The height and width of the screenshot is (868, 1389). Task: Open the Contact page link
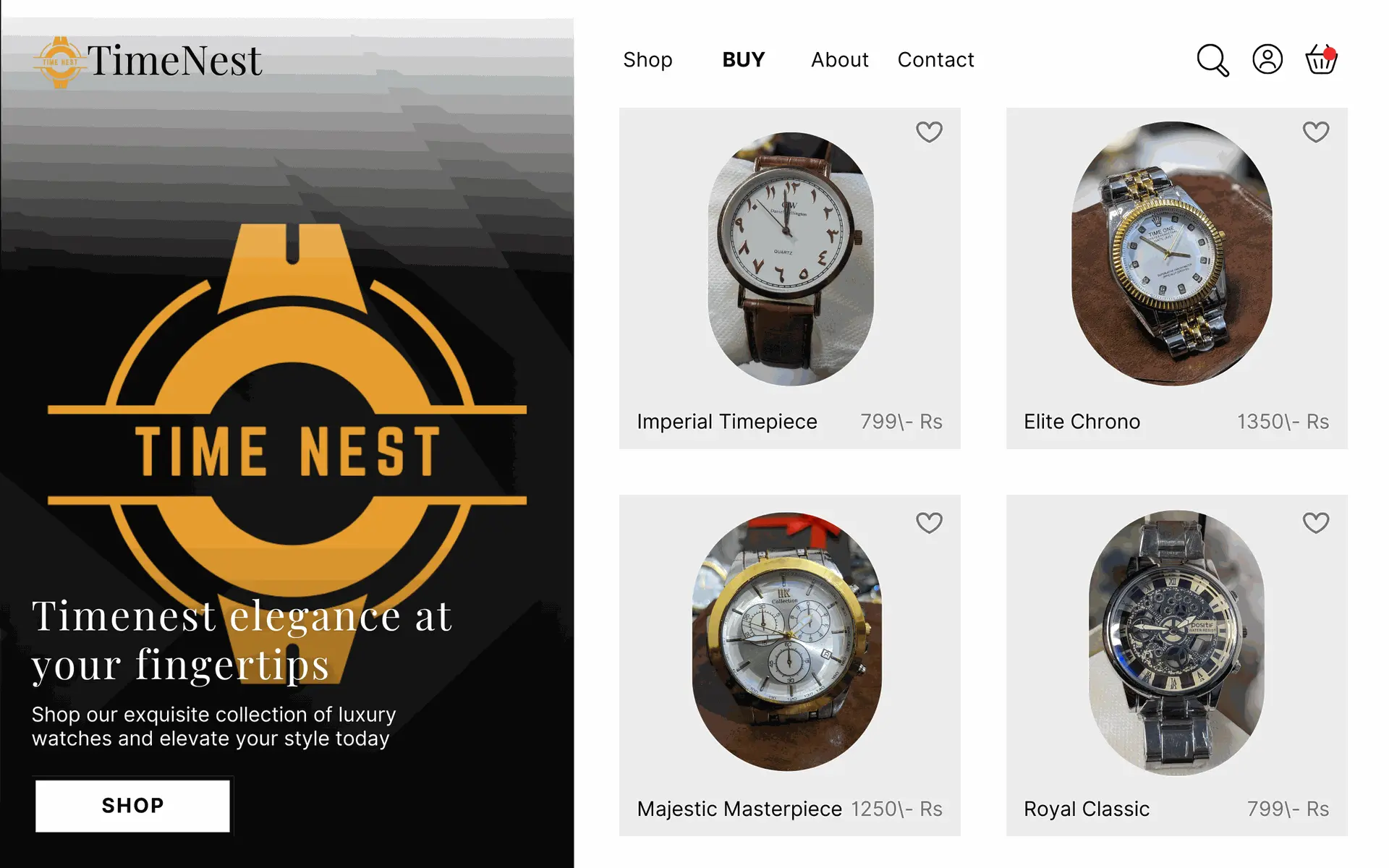point(935,59)
